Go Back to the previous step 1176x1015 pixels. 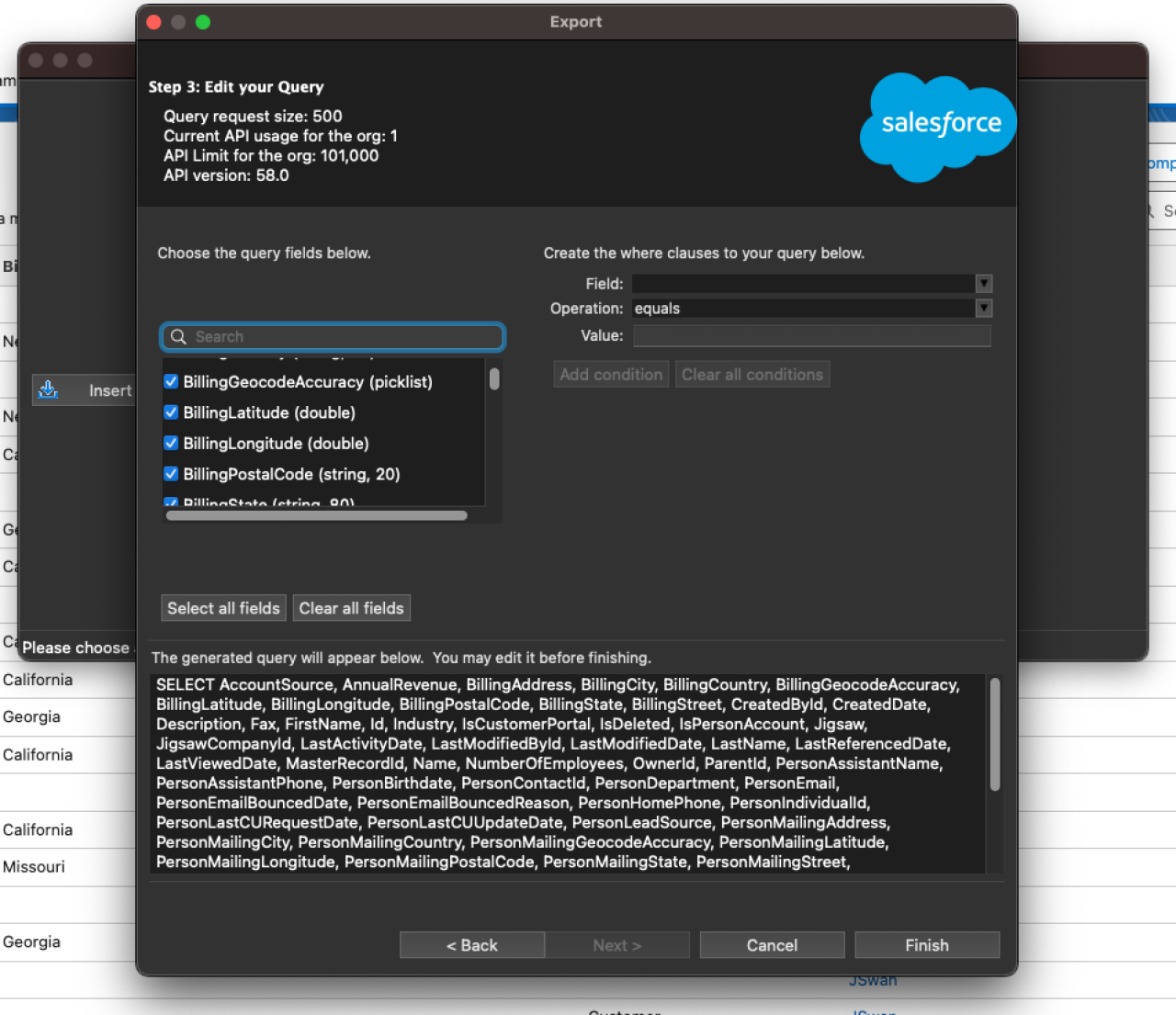[x=472, y=945]
